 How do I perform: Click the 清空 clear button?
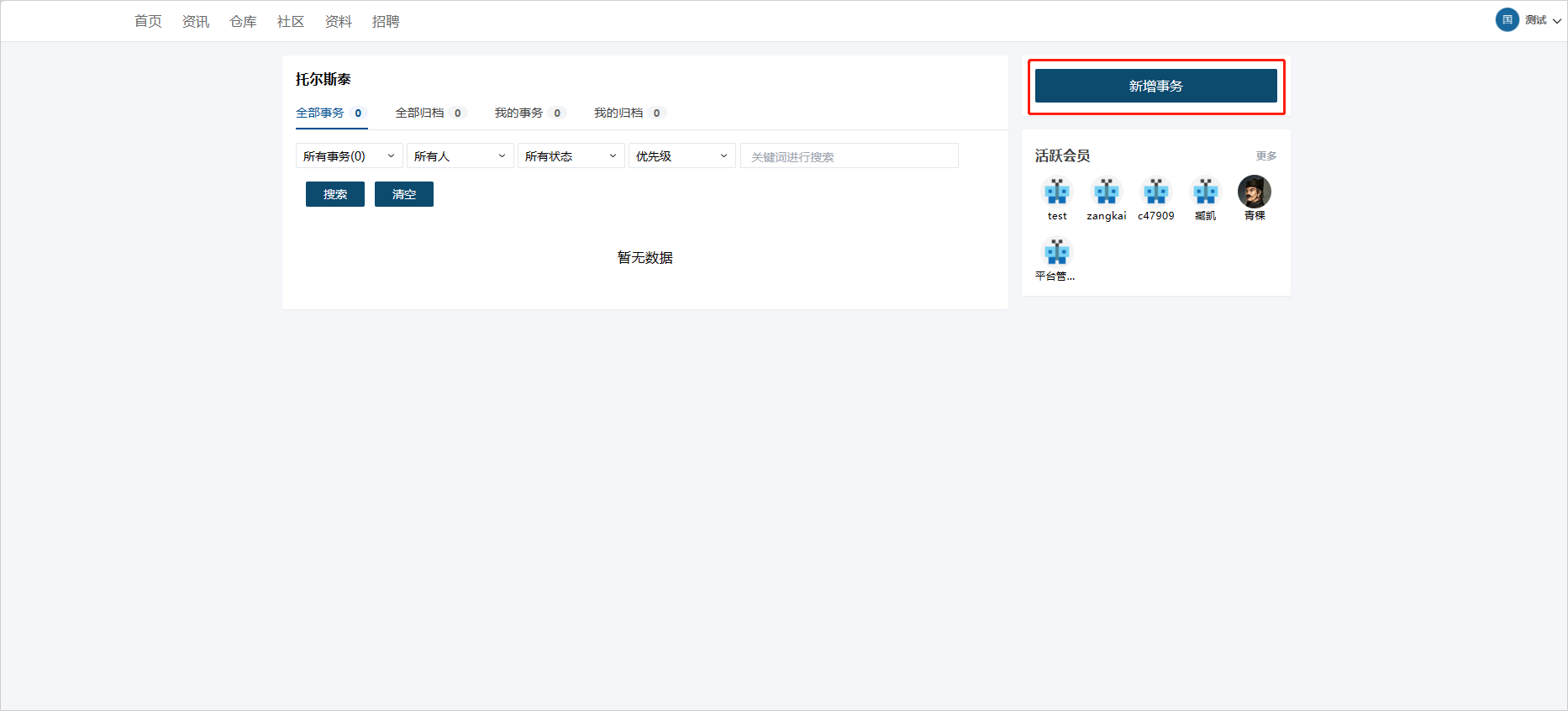click(x=403, y=194)
